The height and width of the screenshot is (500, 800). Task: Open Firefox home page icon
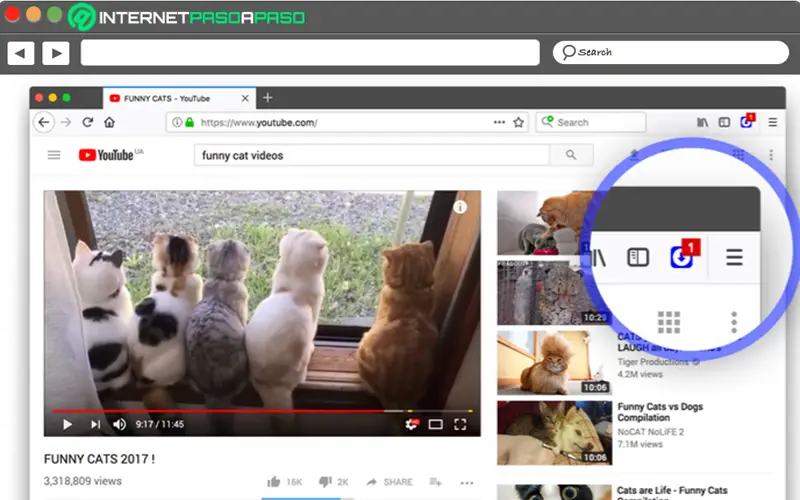pyautogui.click(x=109, y=122)
